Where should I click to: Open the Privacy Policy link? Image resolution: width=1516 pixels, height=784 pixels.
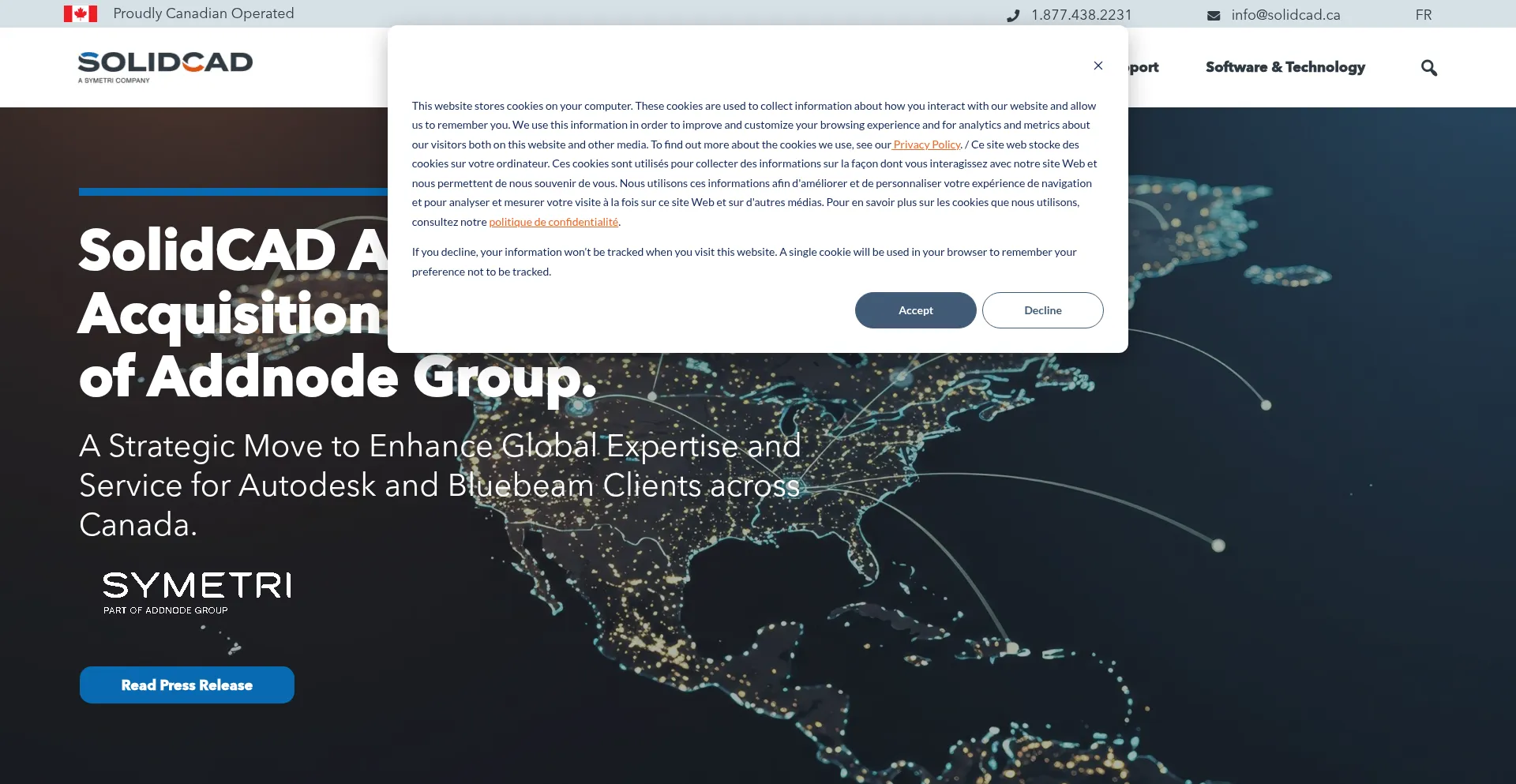point(926,144)
